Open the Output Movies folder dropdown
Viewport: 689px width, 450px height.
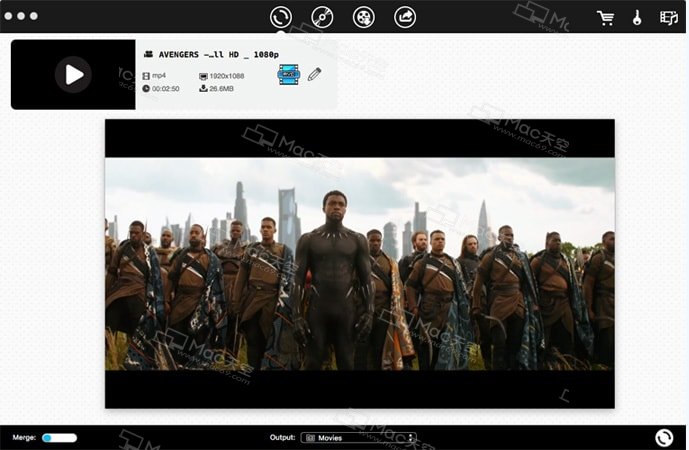pos(359,438)
